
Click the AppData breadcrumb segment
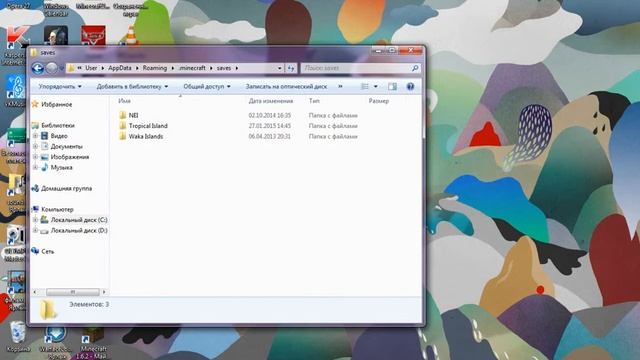[120, 68]
